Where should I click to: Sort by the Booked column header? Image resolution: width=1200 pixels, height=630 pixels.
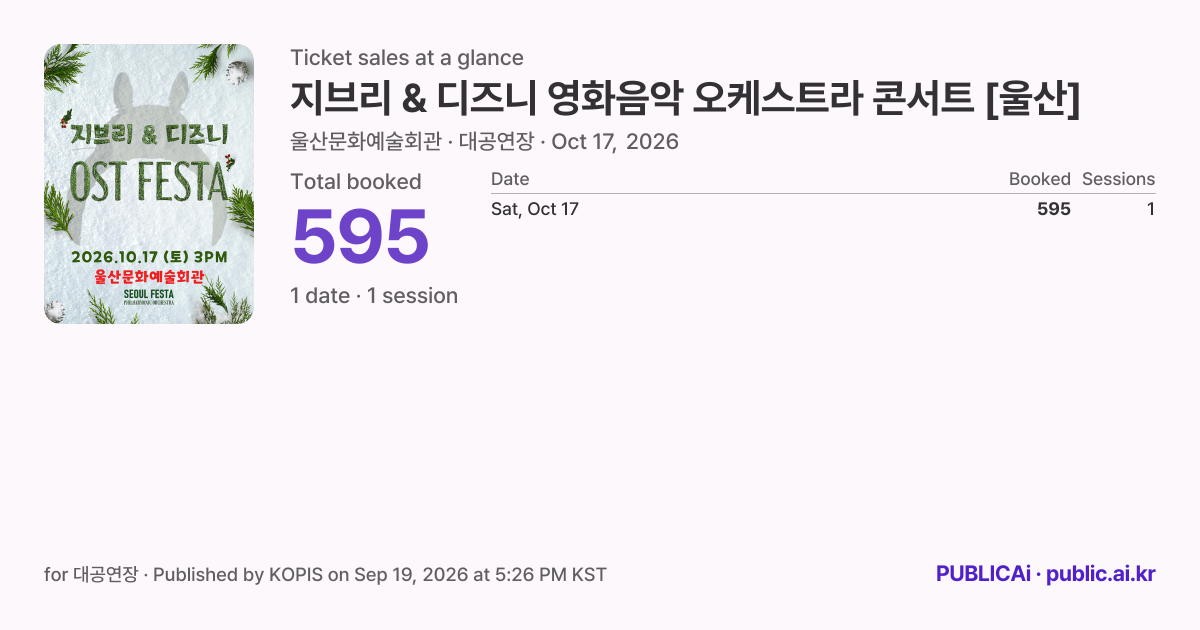tap(1039, 179)
